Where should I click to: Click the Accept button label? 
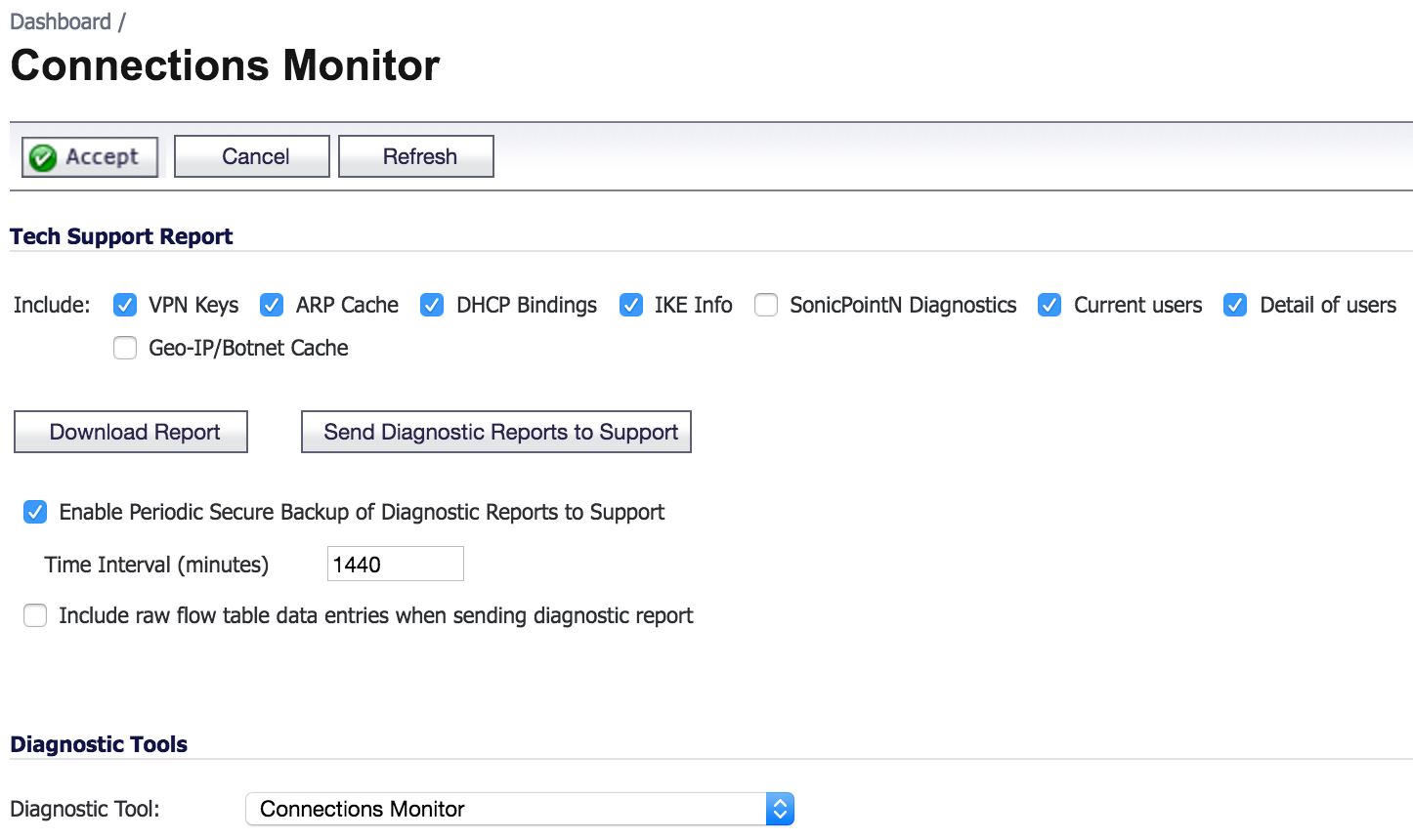102,157
